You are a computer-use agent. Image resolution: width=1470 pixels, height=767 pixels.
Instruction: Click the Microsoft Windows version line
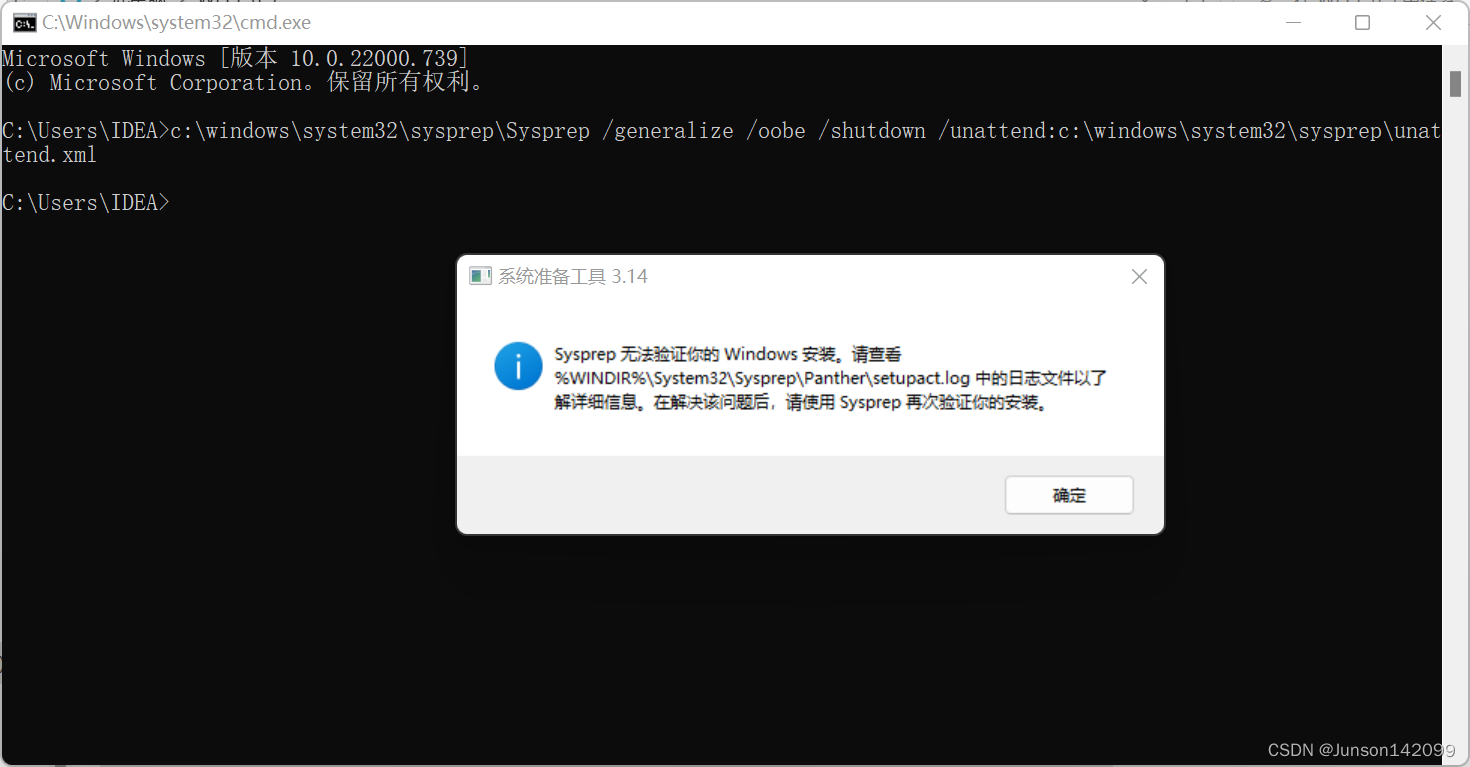pos(235,58)
